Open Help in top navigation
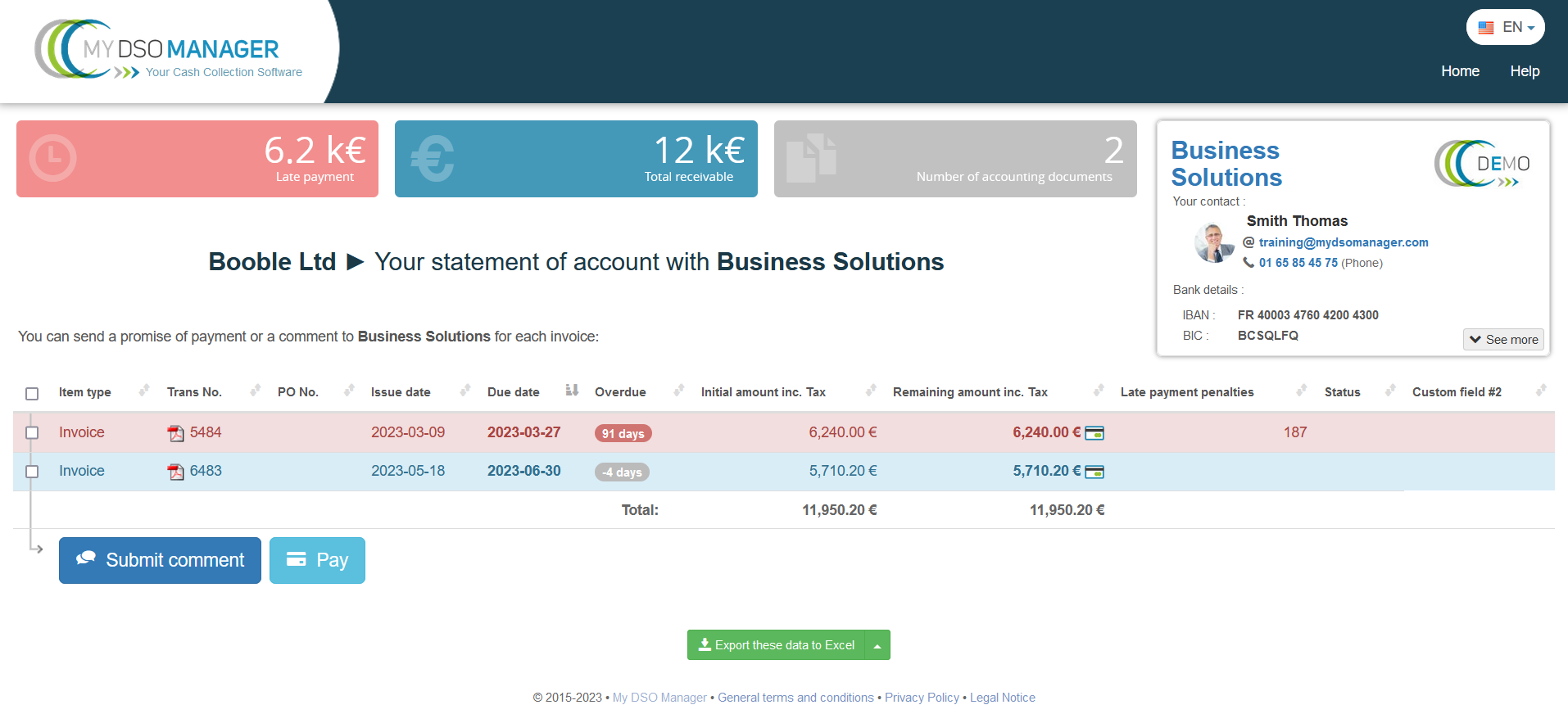This screenshot has width=1568, height=714. tap(1525, 71)
